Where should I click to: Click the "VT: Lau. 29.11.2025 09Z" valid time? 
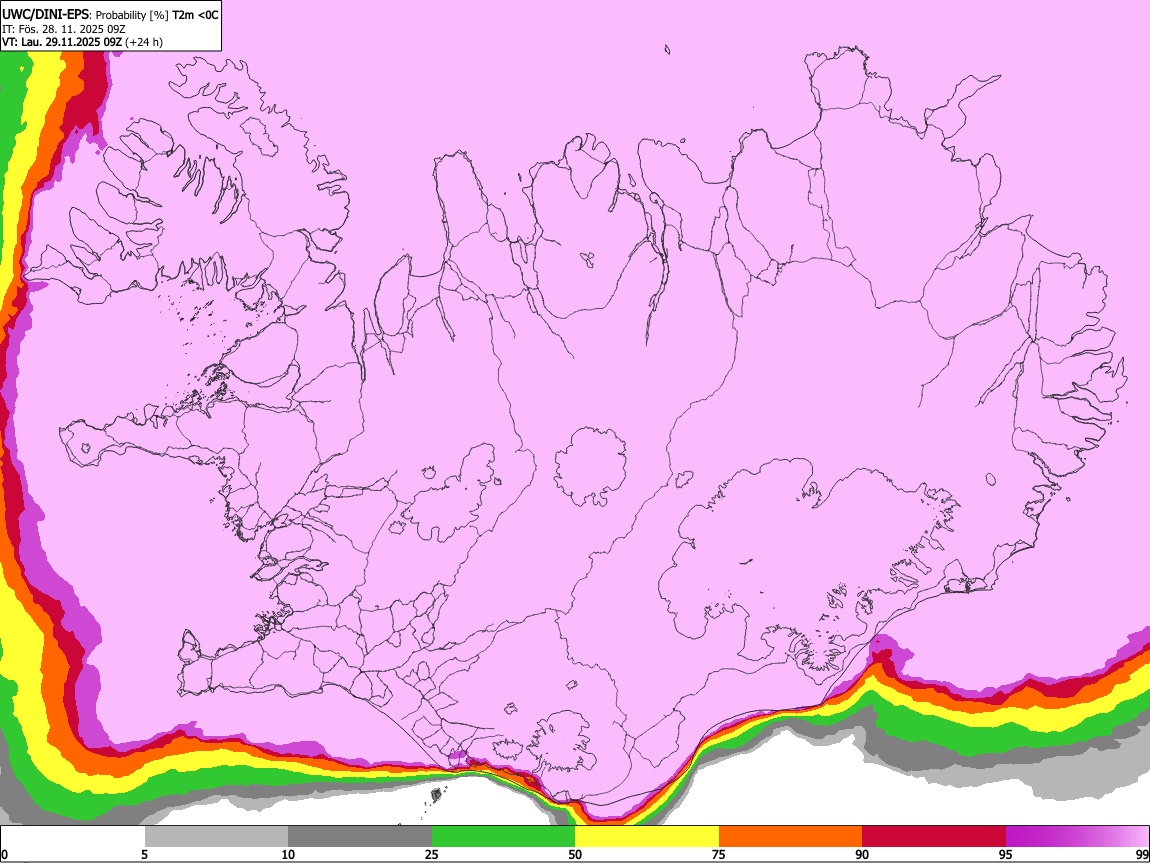click(62, 42)
